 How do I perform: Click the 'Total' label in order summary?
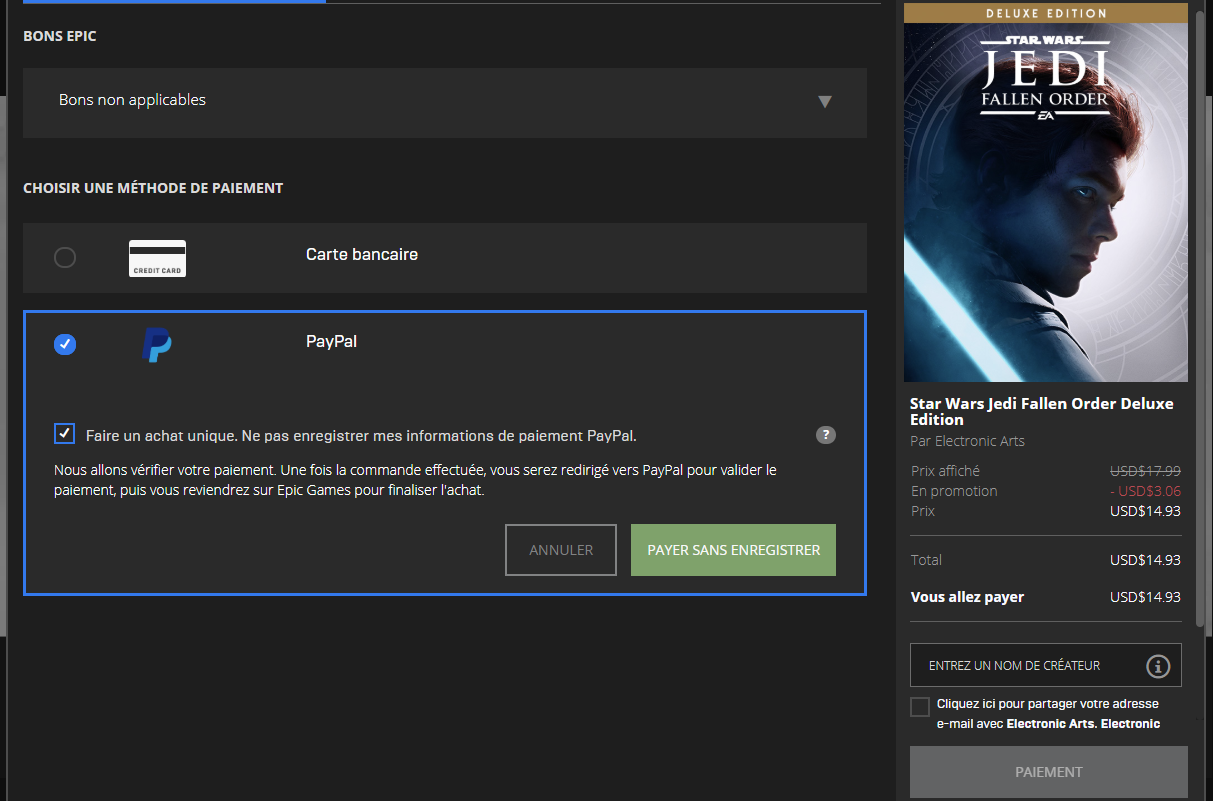(926, 560)
